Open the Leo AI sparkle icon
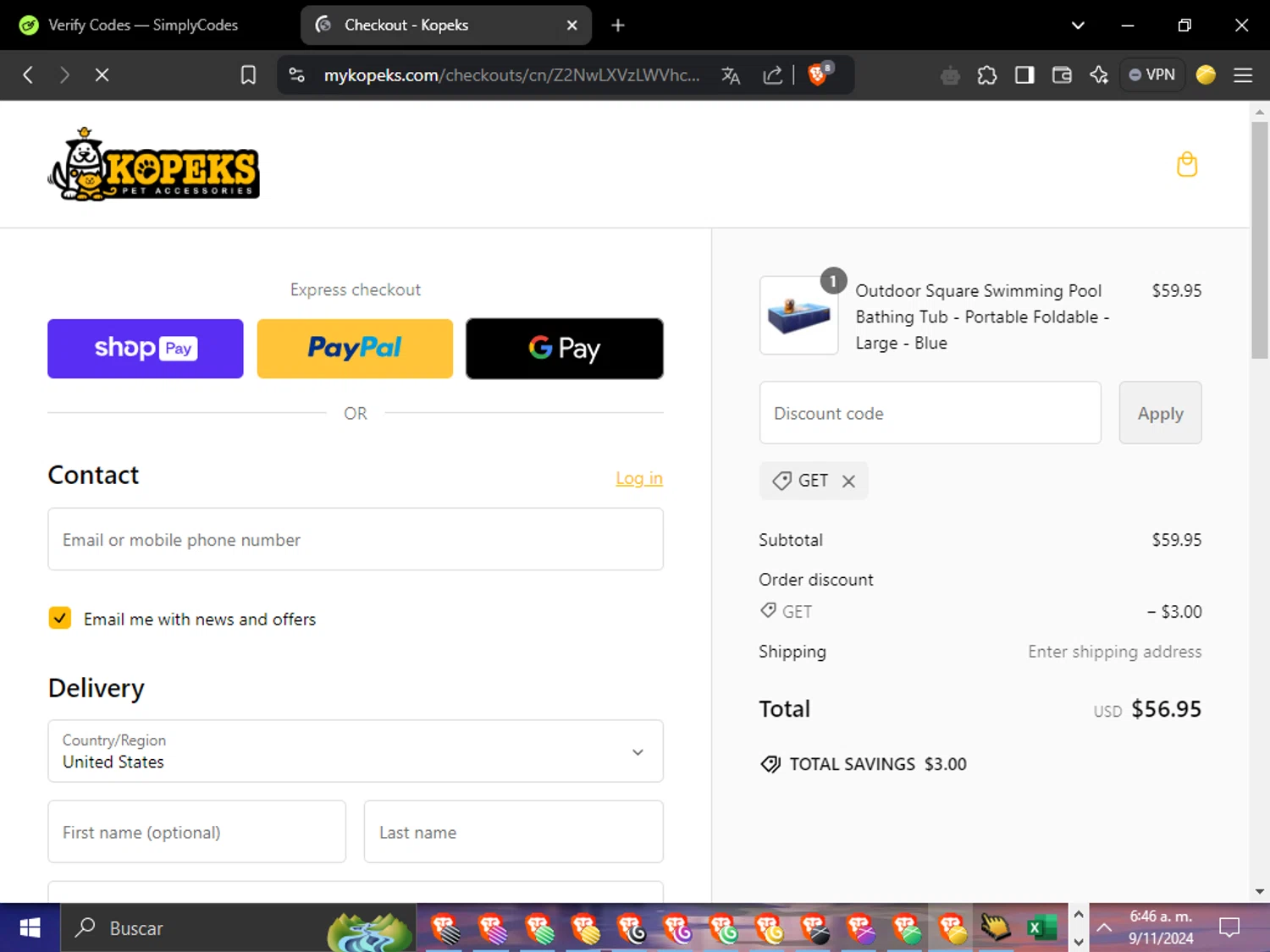1270x952 pixels. pos(1099,75)
